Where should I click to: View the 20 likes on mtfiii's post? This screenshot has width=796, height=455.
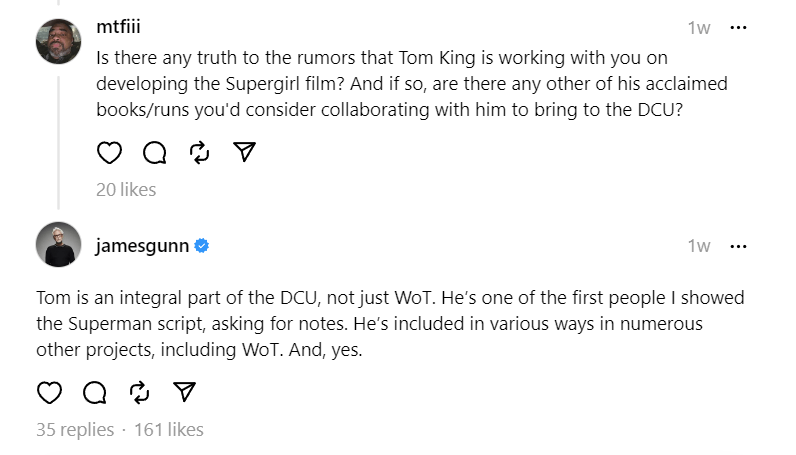point(126,189)
